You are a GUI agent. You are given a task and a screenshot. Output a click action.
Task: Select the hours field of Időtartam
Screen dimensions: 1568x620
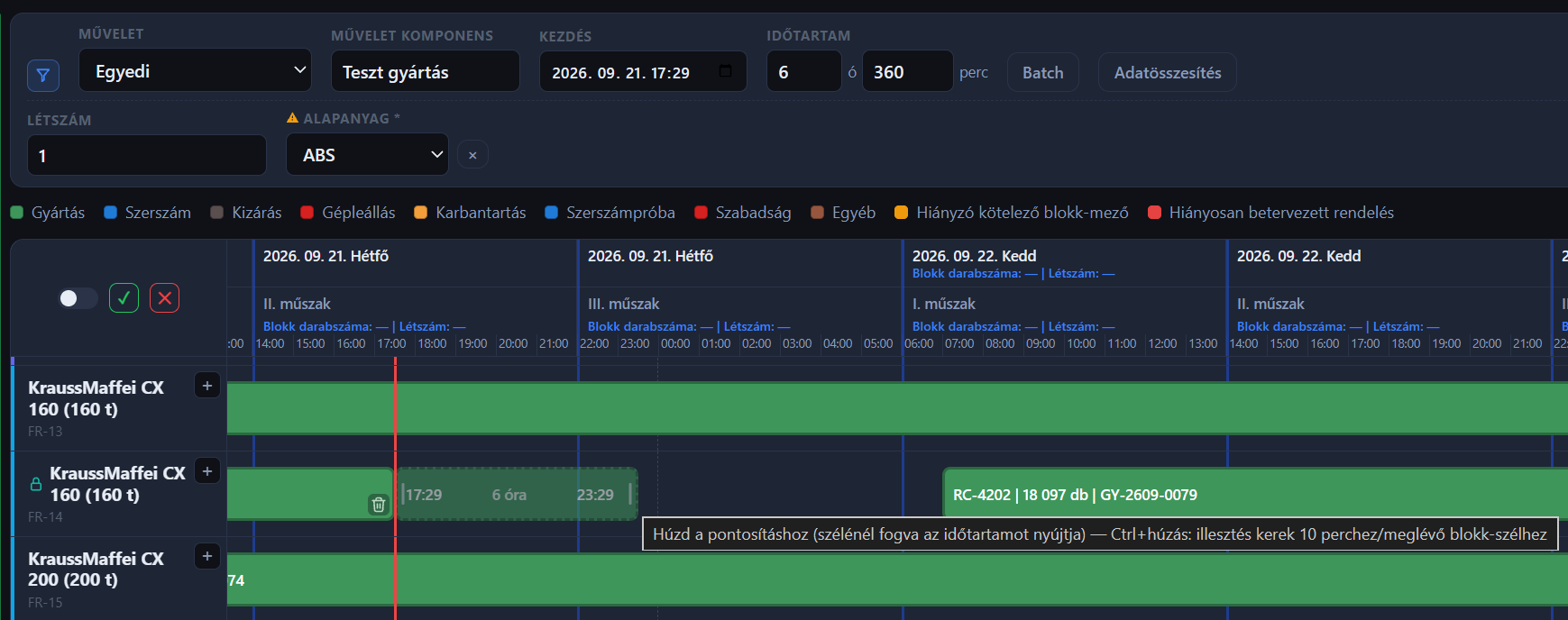[x=804, y=72]
